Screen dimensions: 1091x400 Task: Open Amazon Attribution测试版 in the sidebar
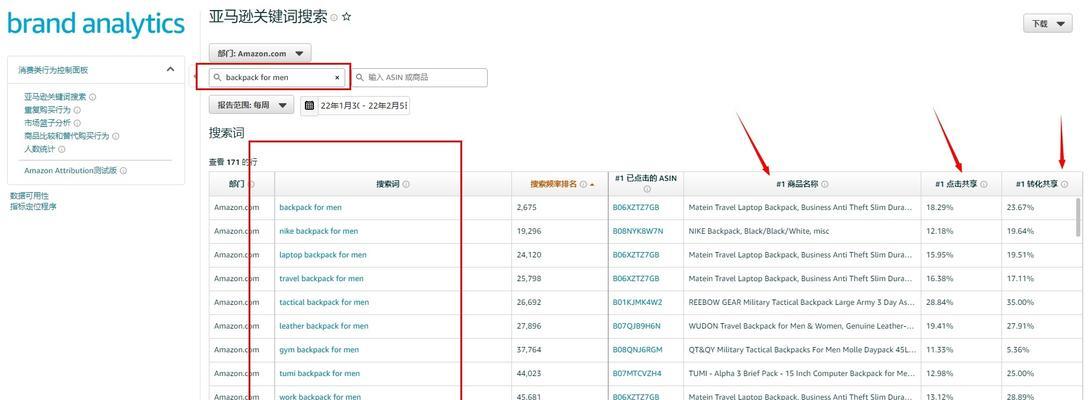pos(70,170)
